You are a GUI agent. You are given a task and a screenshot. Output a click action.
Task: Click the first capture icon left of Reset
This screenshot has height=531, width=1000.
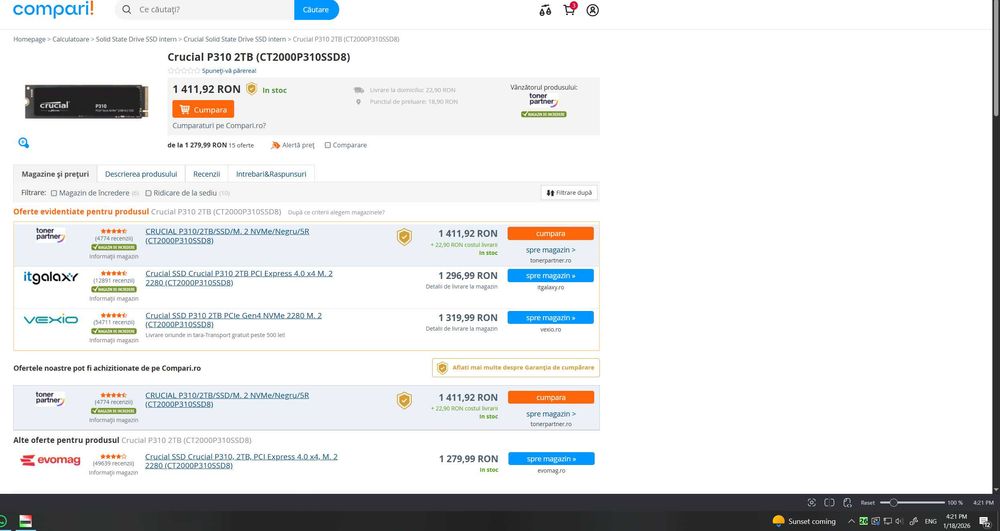811,502
